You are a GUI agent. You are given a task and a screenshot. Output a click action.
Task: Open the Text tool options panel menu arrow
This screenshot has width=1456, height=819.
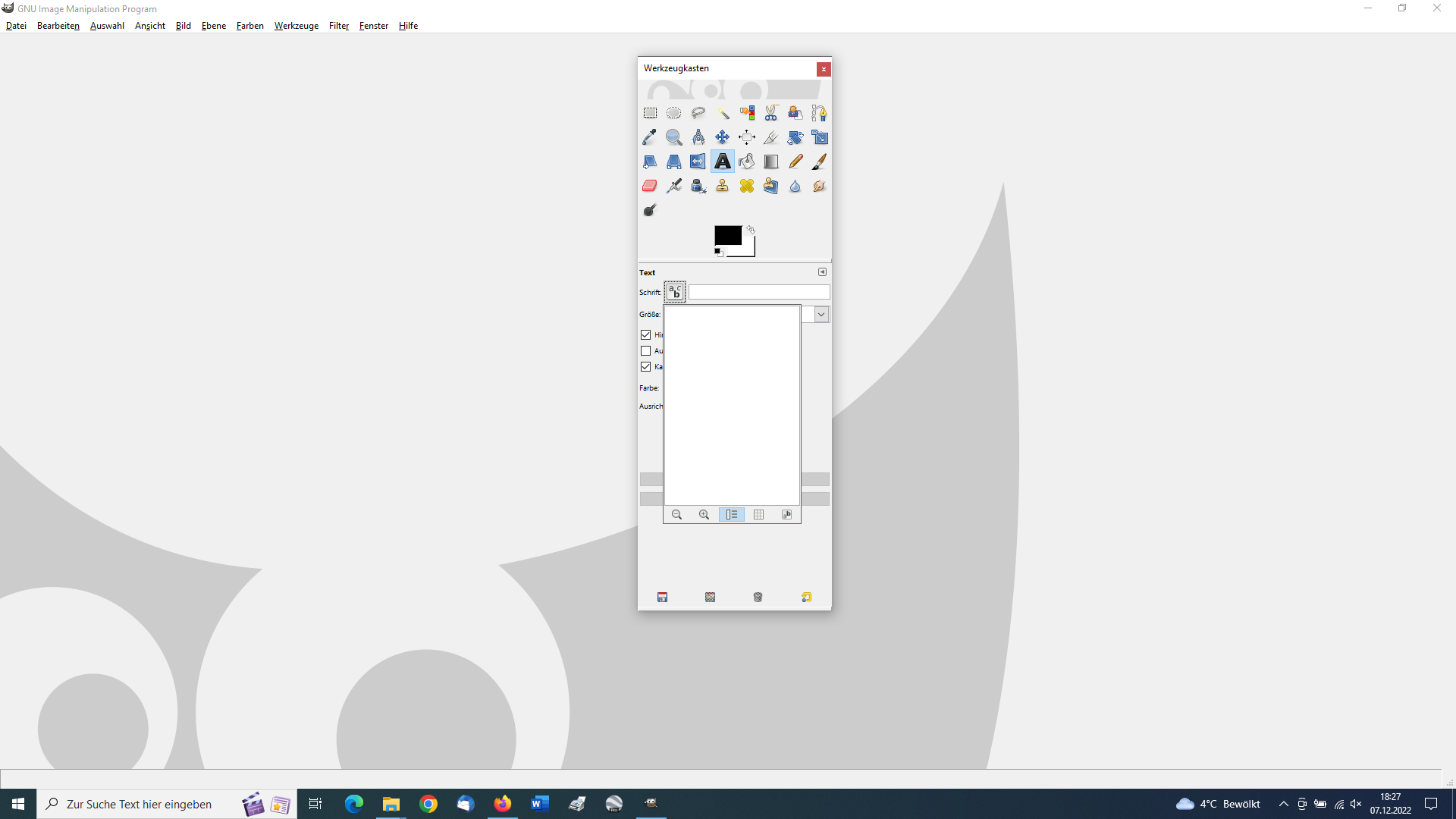[x=822, y=271]
